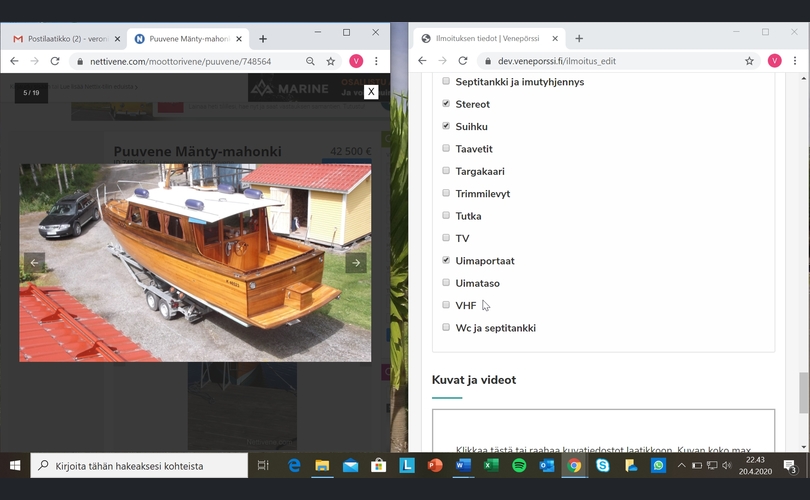Open Spotify from the taskbar

(519, 465)
